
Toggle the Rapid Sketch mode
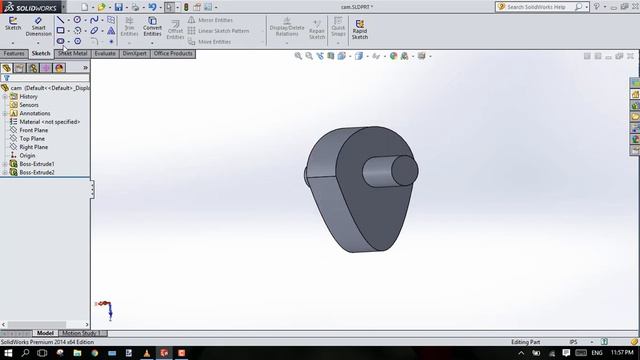(360, 29)
